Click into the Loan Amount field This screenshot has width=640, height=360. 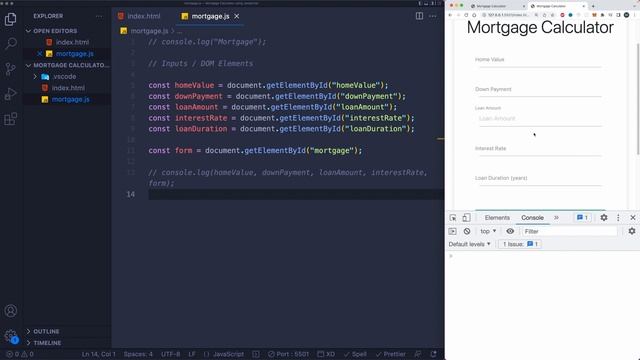pos(540,119)
